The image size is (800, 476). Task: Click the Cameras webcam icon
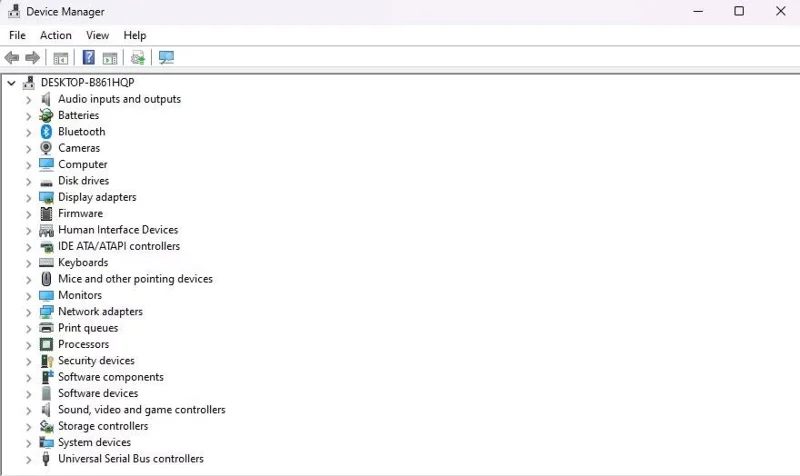pyautogui.click(x=46, y=148)
